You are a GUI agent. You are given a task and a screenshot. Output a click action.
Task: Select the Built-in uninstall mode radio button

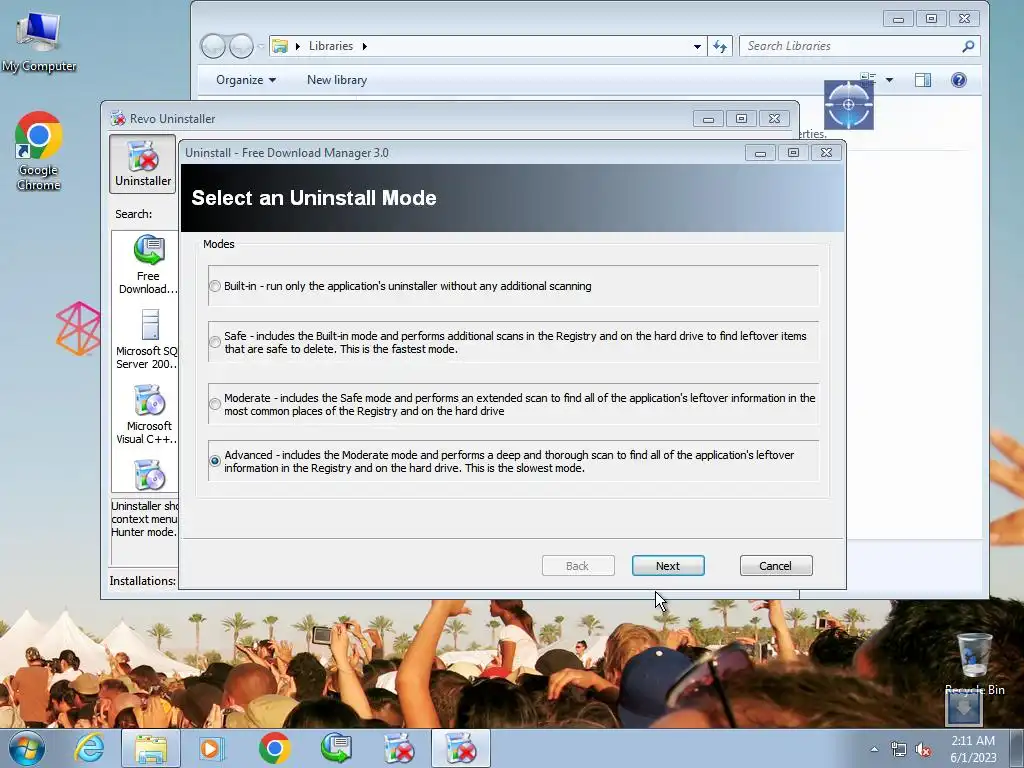215,286
